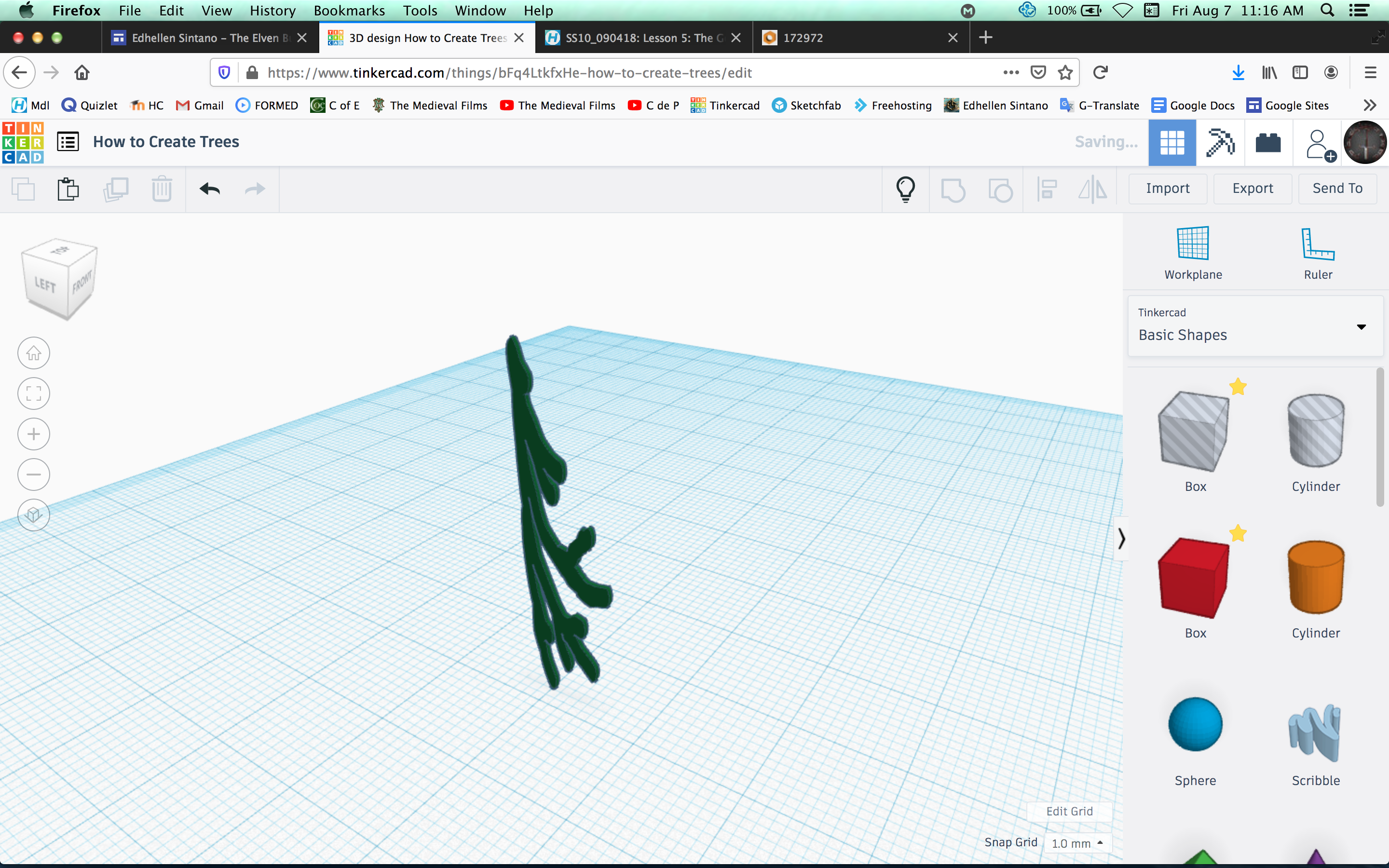Open a new browser tab
Image resolution: width=1389 pixels, height=868 pixels.
985,38
